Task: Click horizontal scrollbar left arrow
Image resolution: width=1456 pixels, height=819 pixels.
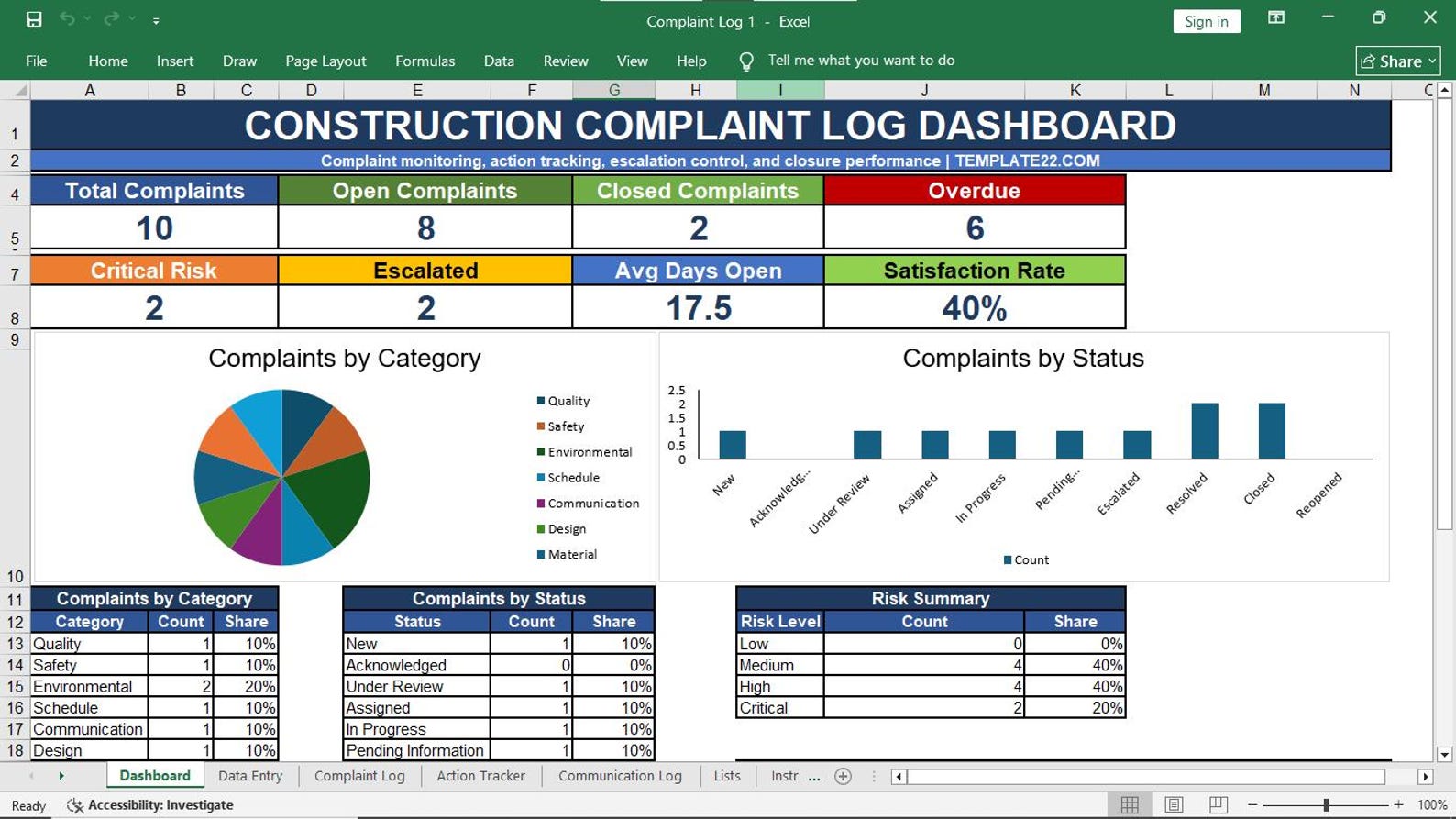Action: [899, 777]
